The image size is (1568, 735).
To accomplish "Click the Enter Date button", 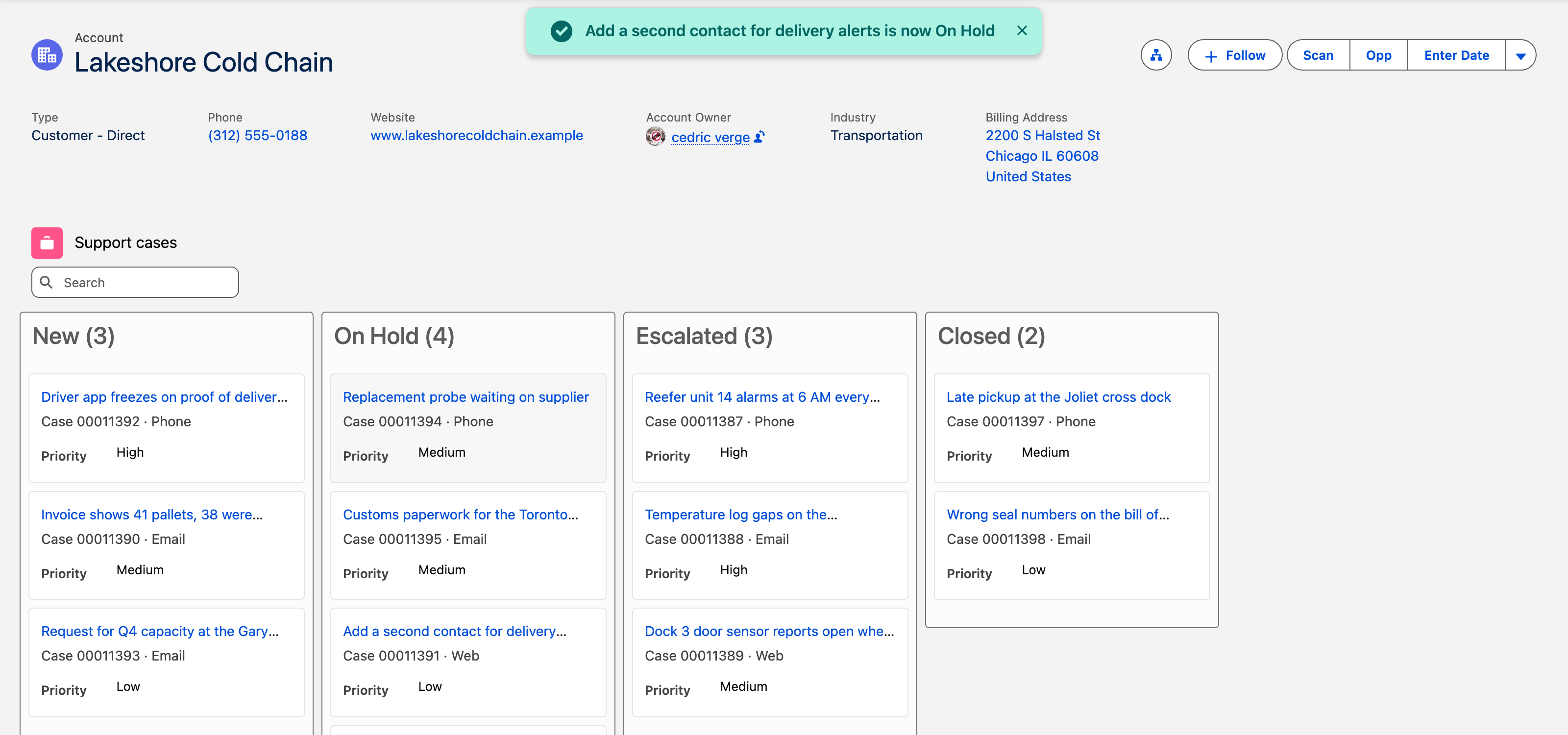I will [x=1456, y=55].
